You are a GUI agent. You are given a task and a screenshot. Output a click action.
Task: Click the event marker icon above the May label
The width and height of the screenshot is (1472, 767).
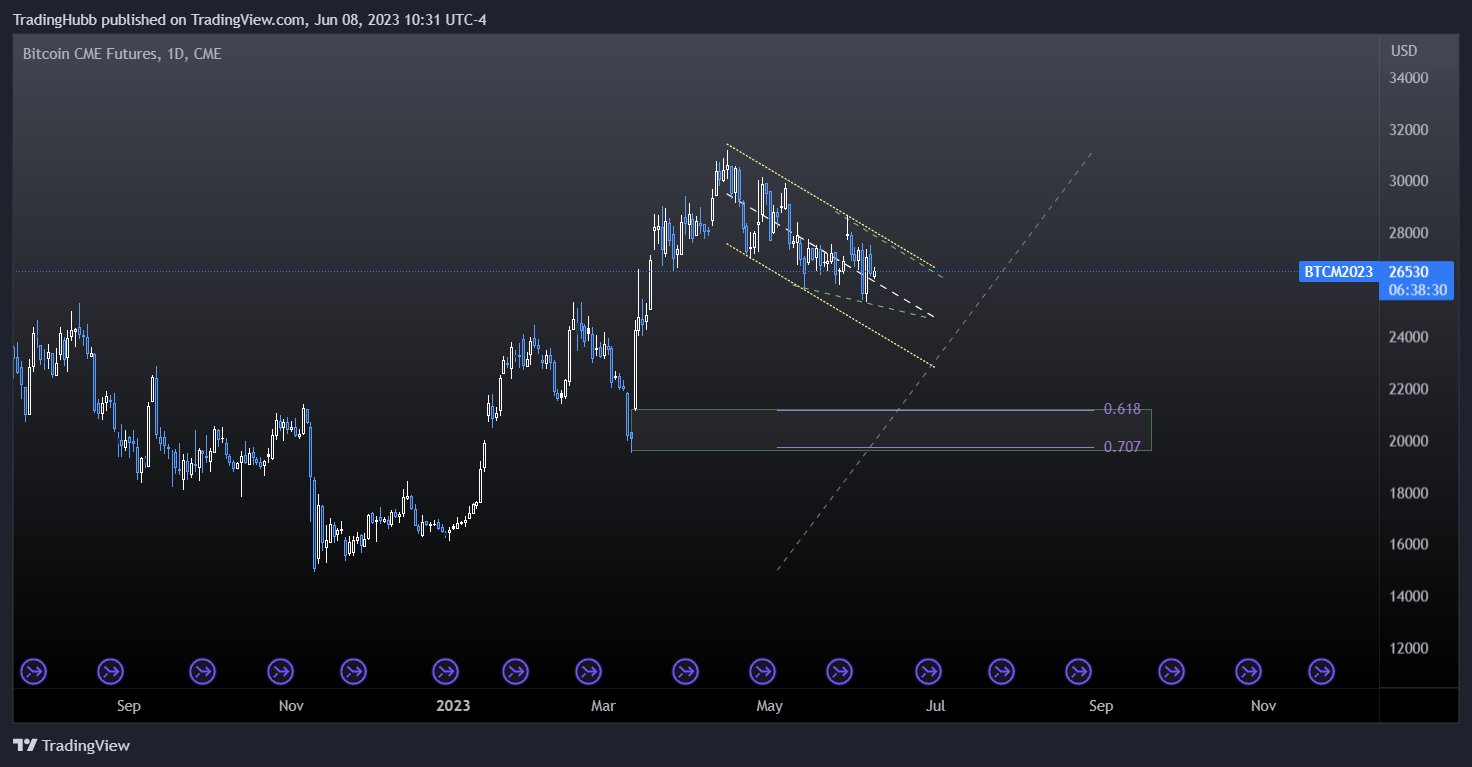(x=762, y=671)
